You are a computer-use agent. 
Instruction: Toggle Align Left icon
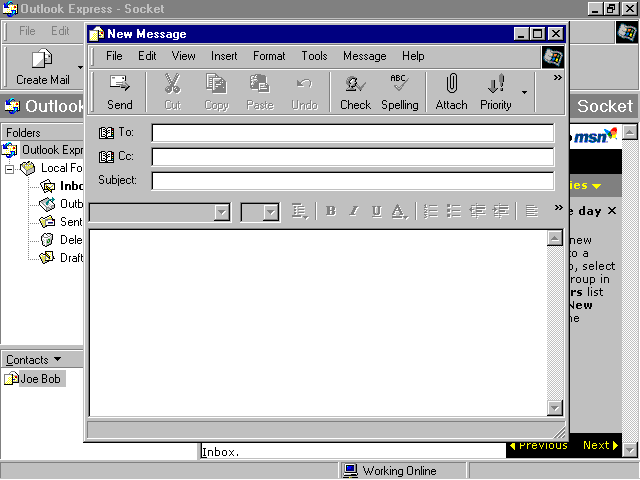531,211
